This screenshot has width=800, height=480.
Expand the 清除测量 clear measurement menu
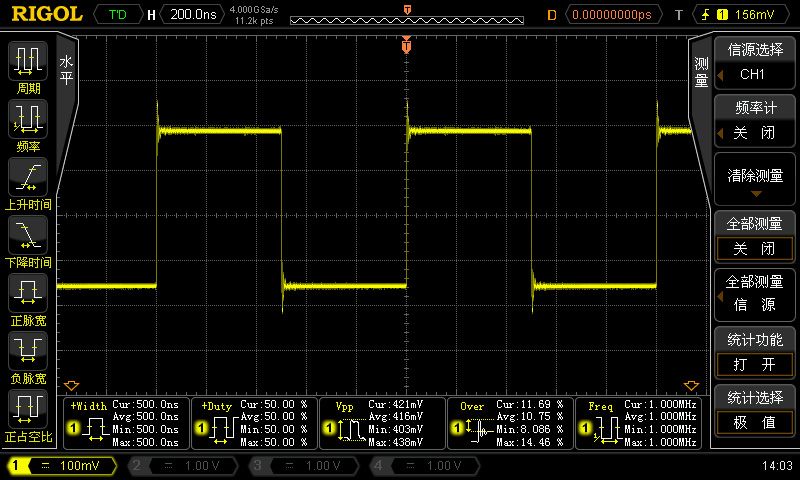click(754, 180)
